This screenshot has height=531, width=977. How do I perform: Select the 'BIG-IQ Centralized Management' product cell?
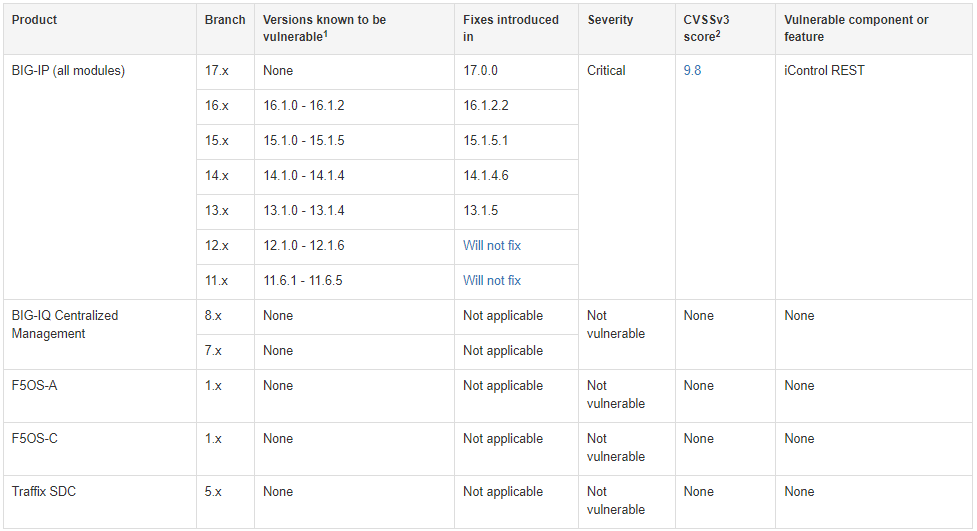(65, 324)
